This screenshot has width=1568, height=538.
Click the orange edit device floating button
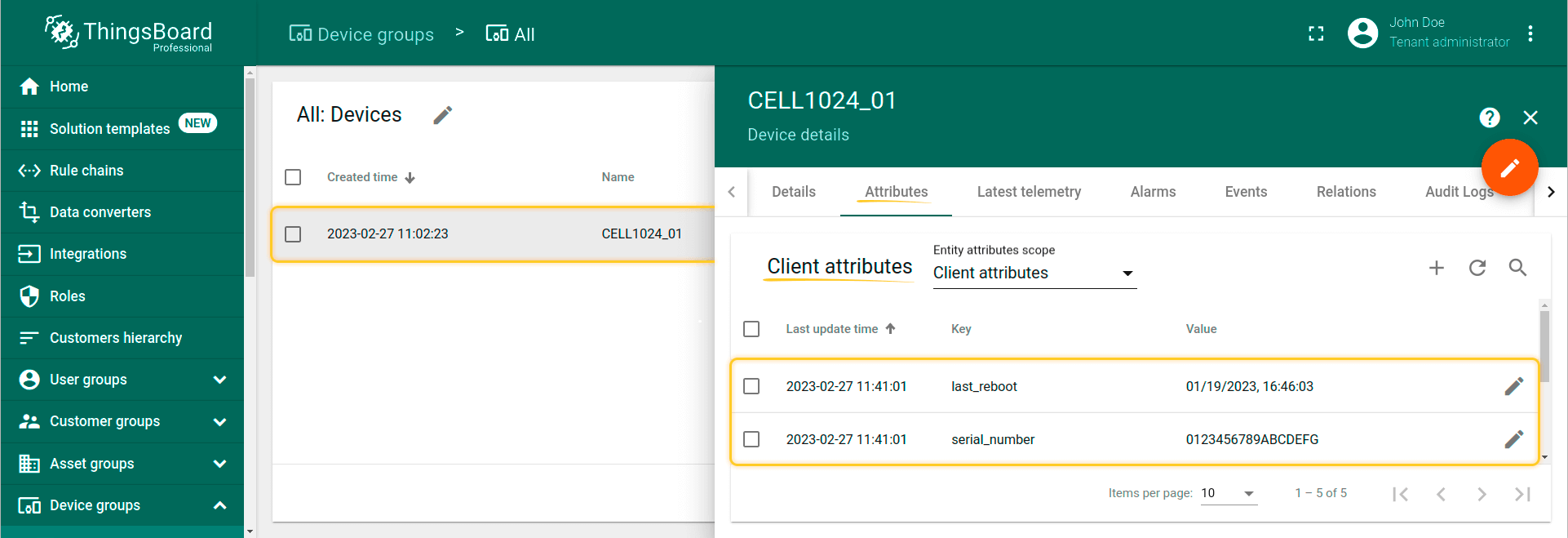[x=1509, y=167]
